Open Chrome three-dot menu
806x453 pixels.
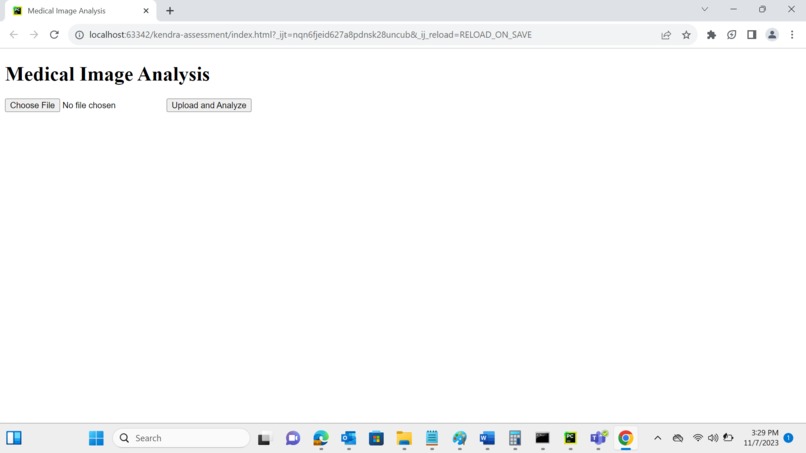[792, 34]
